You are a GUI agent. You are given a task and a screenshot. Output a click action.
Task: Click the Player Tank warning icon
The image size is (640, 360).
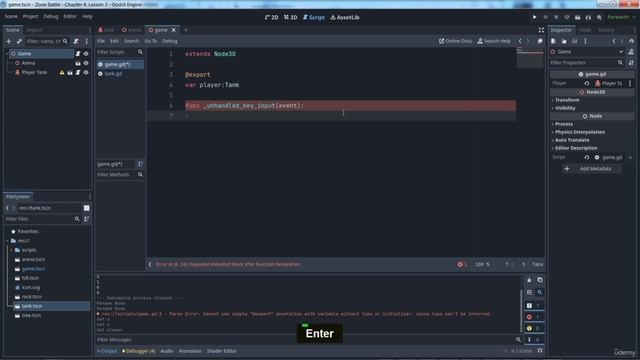point(62,73)
